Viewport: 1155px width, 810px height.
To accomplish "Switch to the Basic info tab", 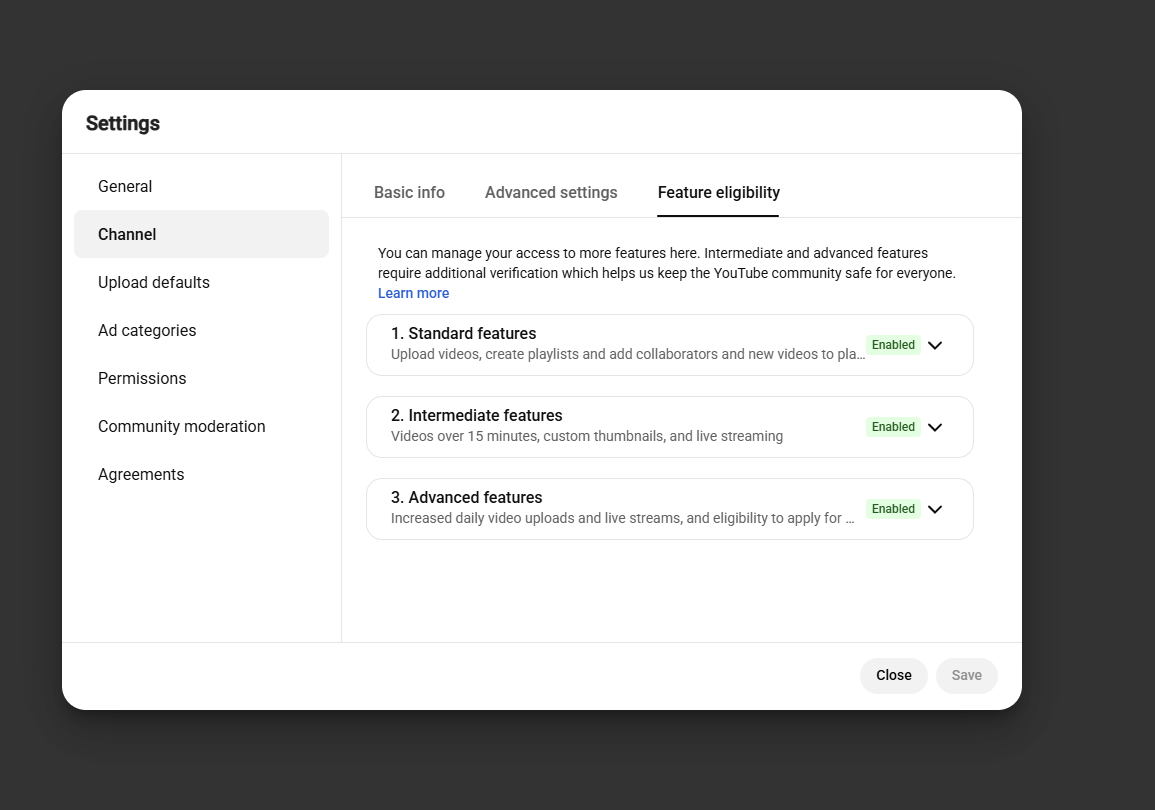I will click(x=410, y=192).
